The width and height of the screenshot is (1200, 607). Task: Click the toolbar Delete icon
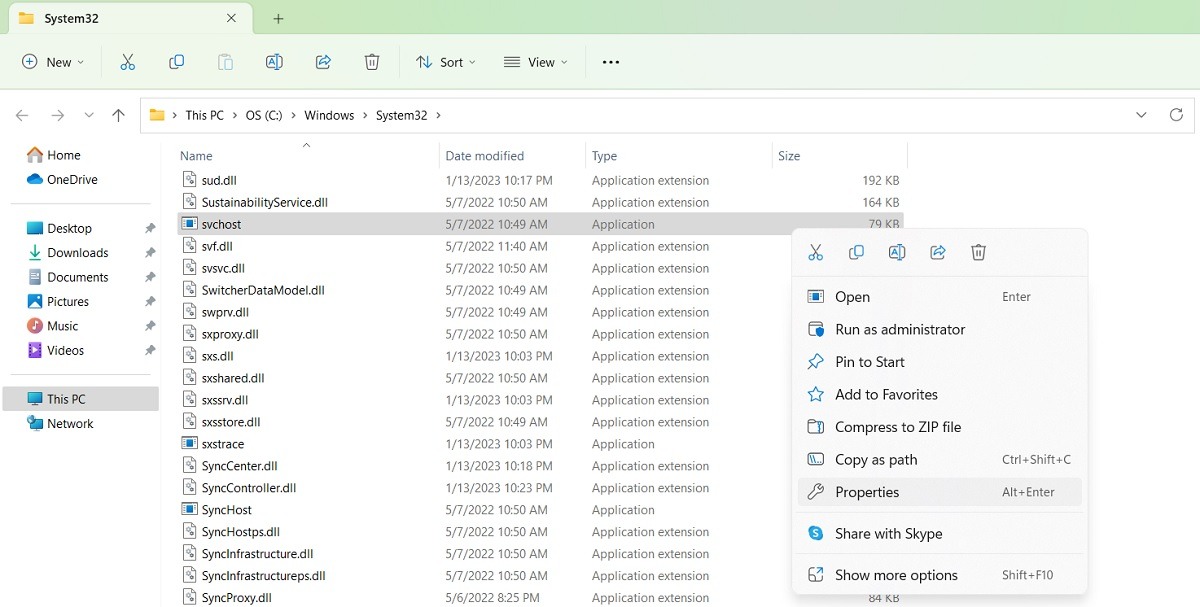click(x=371, y=62)
